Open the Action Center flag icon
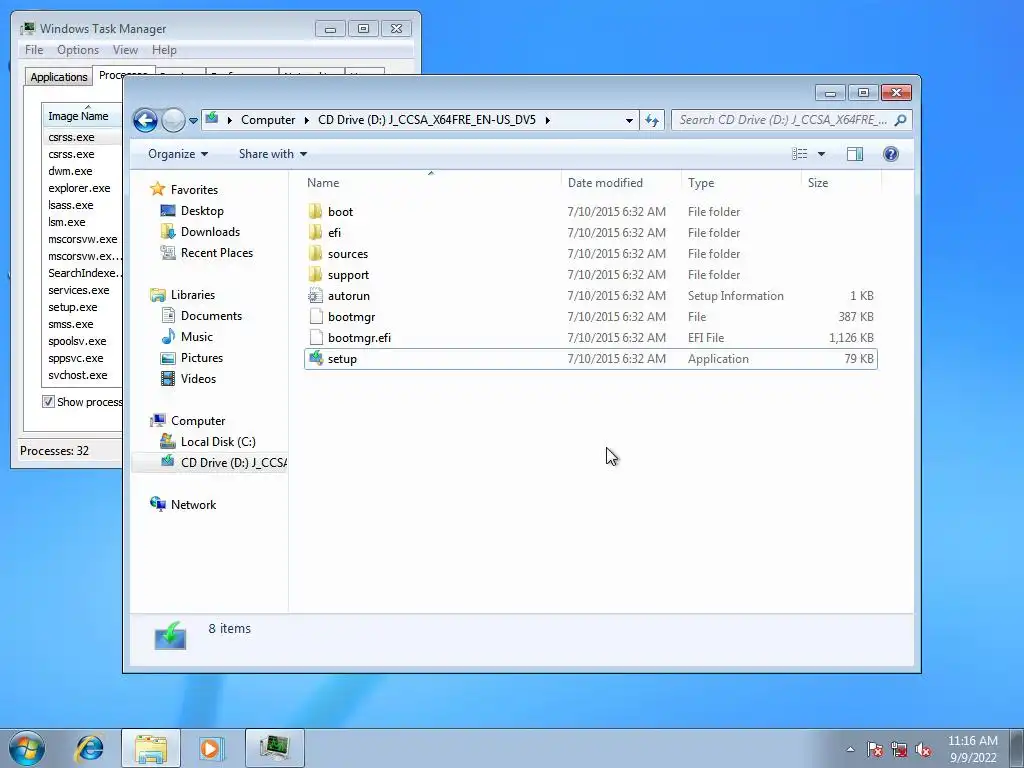 [x=875, y=749]
